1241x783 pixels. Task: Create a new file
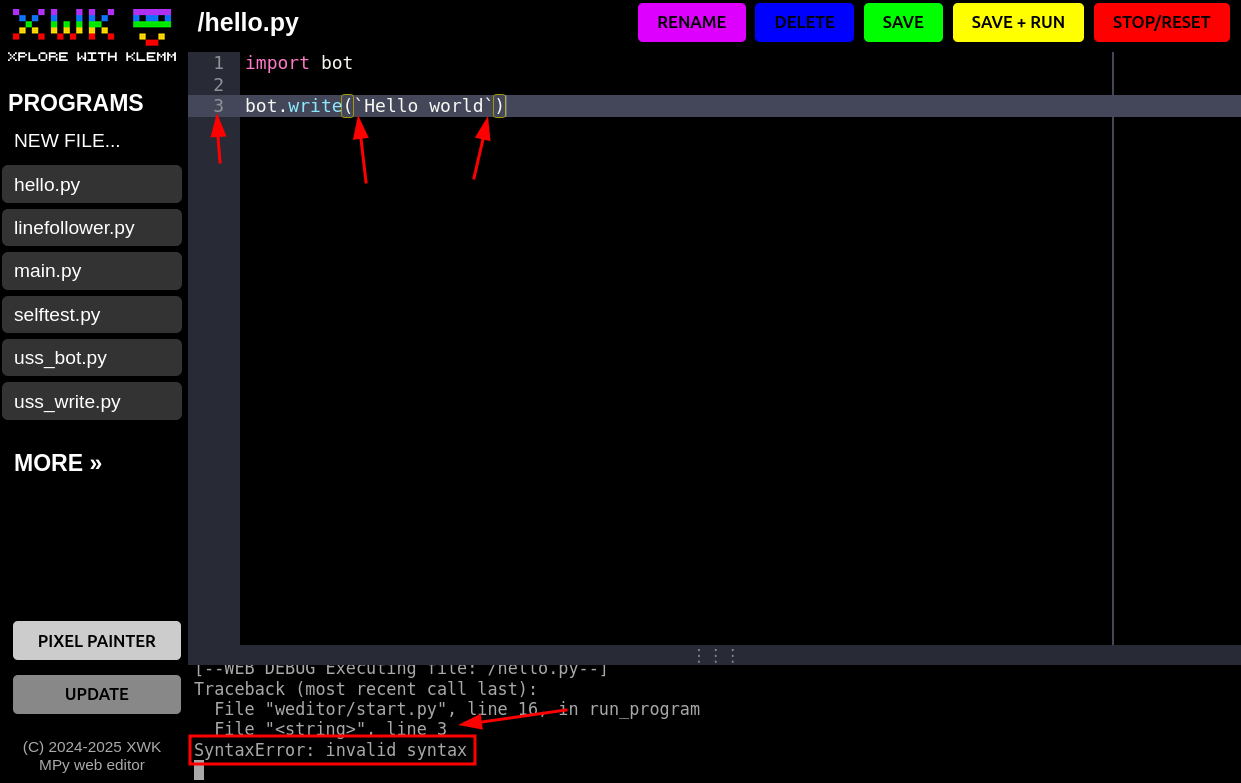pos(67,141)
